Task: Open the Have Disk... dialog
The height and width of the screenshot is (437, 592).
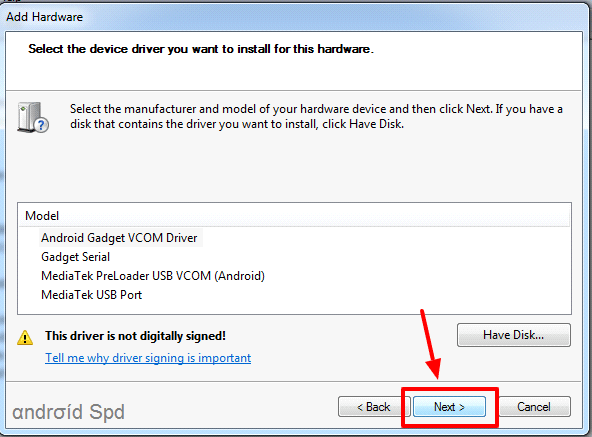Action: click(x=513, y=335)
